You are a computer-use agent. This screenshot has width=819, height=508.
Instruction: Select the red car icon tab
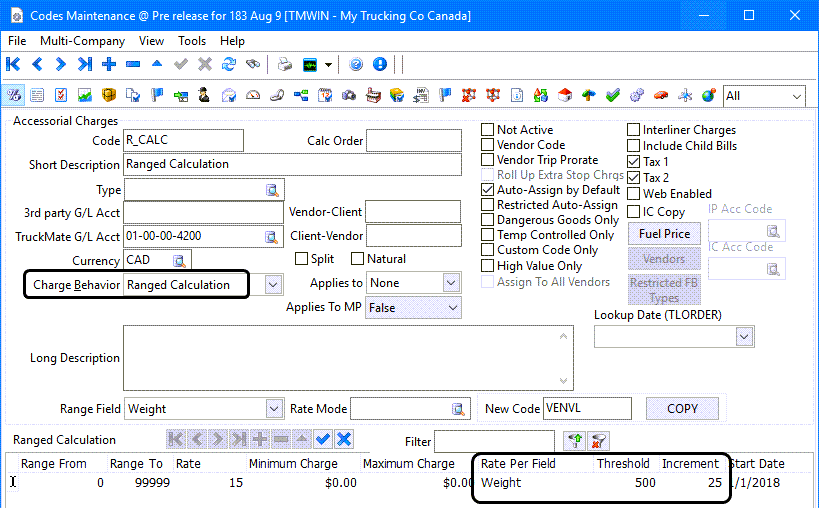pyautogui.click(x=660, y=96)
